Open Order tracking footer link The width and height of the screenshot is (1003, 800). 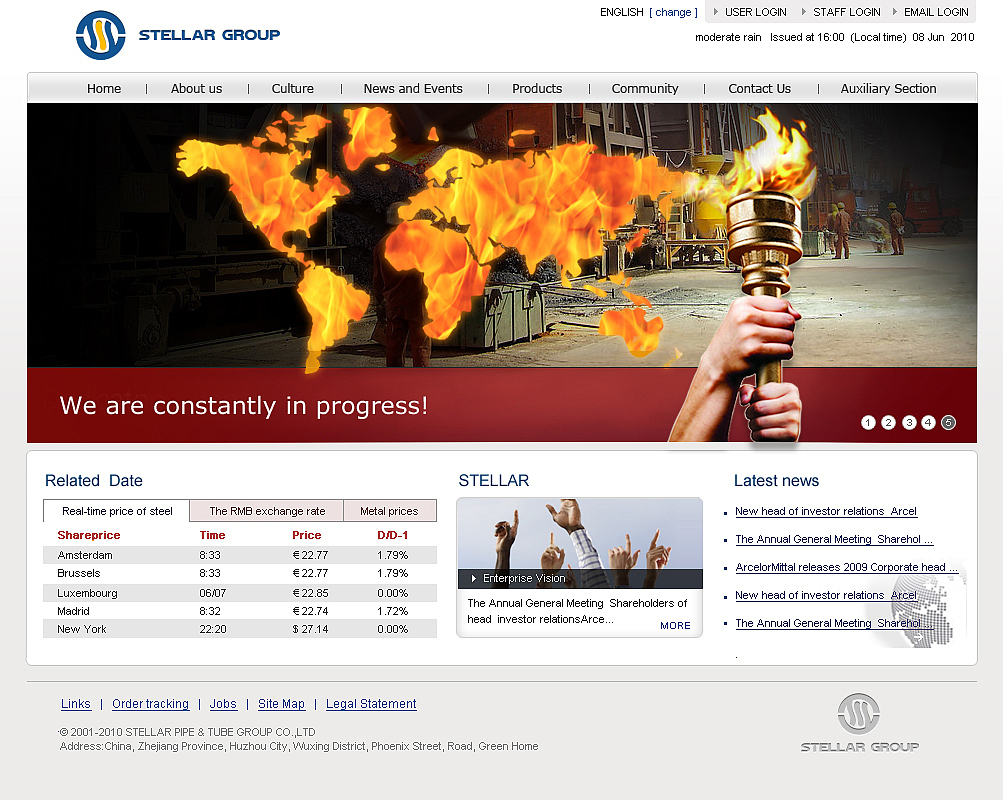coord(150,704)
